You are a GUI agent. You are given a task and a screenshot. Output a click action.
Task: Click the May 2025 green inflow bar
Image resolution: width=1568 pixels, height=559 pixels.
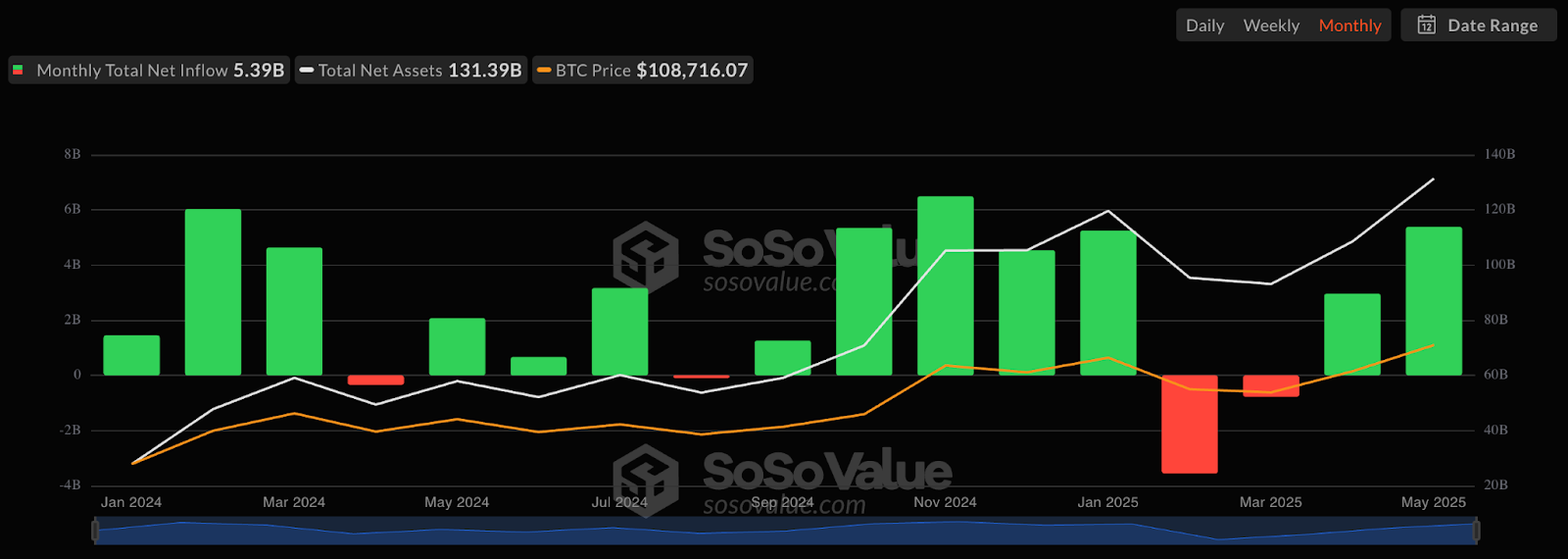[1433, 300]
